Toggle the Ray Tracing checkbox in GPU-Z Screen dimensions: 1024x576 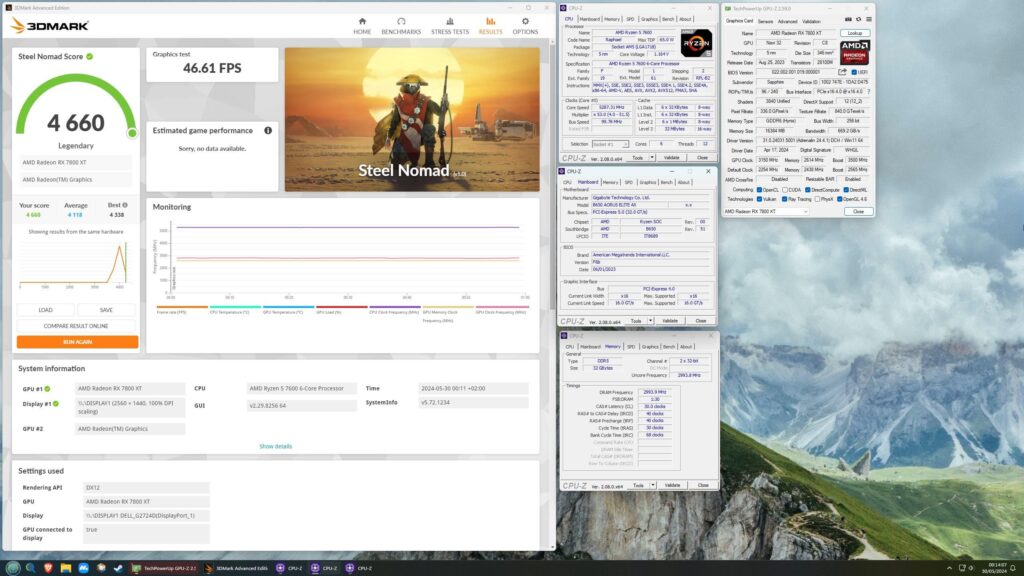[784, 199]
